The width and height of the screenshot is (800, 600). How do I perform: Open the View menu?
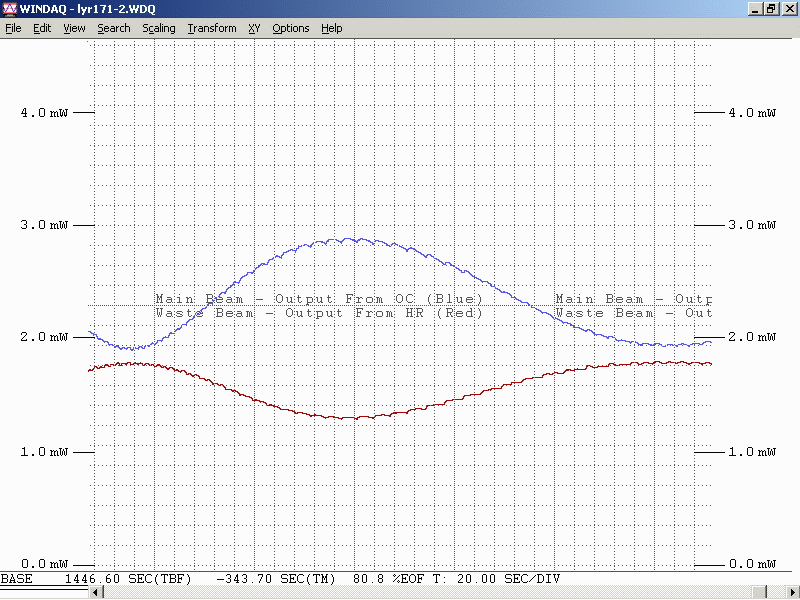74,28
